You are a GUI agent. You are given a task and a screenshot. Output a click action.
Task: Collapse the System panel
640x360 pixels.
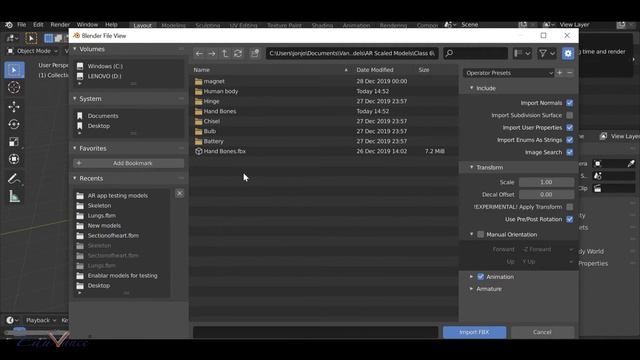[x=75, y=99]
